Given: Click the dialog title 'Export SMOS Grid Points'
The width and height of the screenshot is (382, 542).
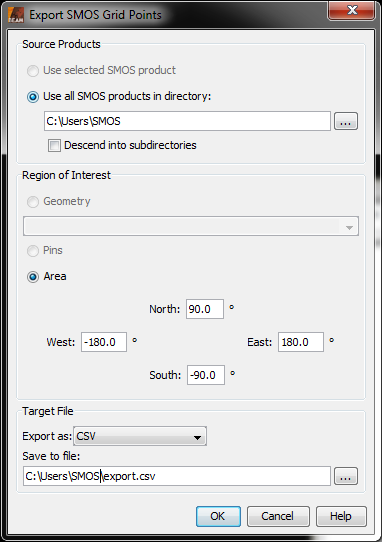Looking at the screenshot, I should point(95,15).
